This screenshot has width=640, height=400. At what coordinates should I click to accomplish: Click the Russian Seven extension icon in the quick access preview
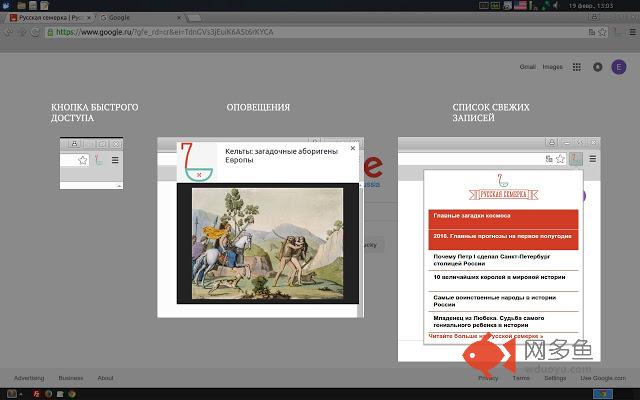98,160
